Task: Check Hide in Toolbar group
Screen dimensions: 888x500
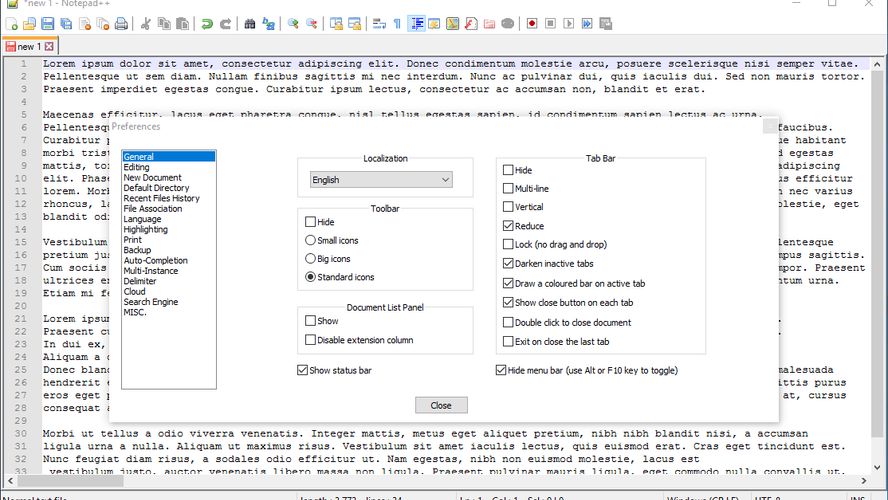Action: (310, 222)
